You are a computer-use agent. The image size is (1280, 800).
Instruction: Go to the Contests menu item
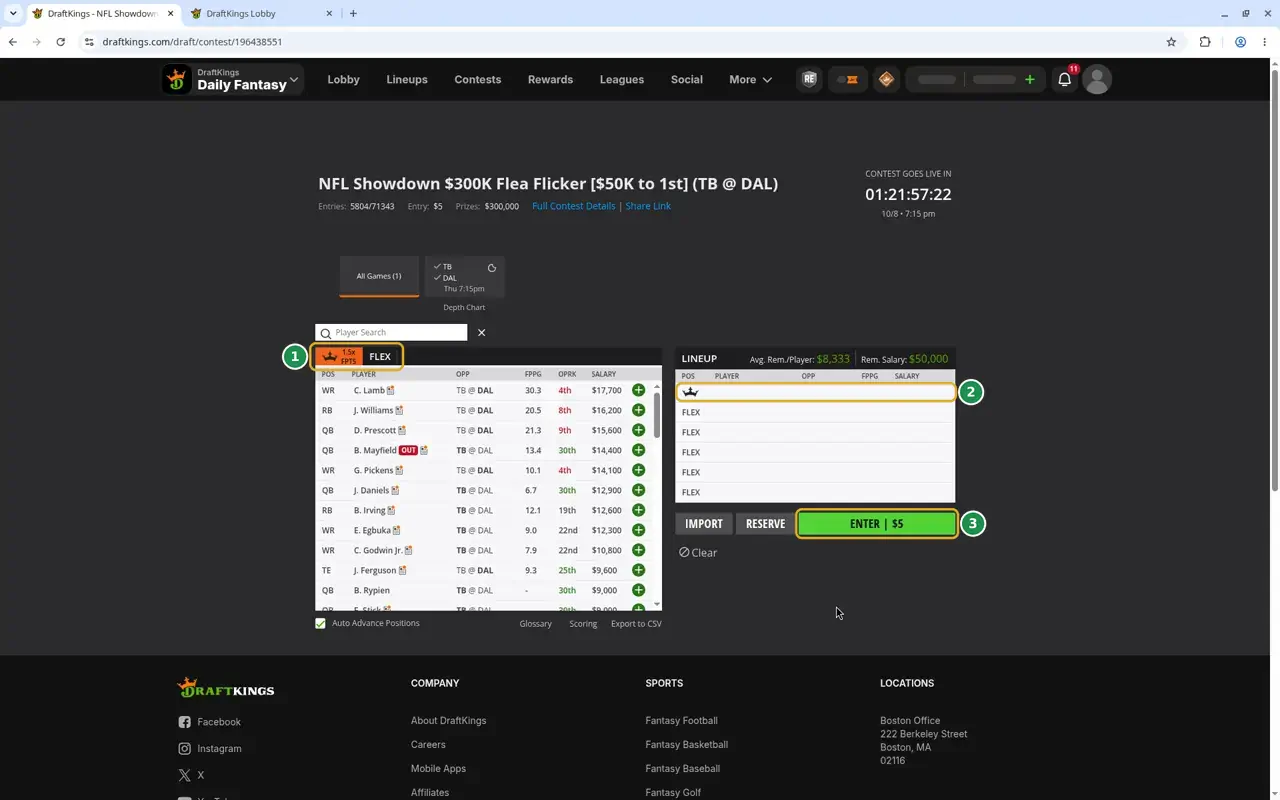click(x=477, y=80)
